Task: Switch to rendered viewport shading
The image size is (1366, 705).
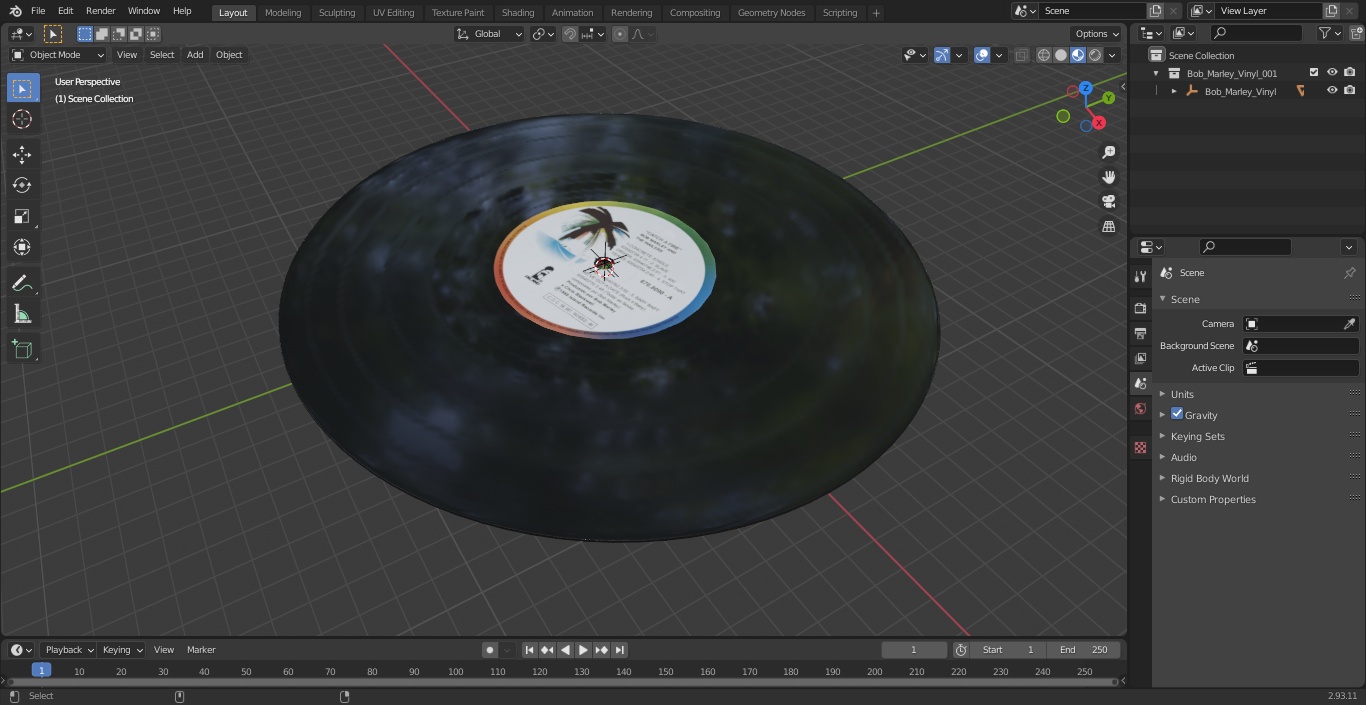Action: [1095, 55]
